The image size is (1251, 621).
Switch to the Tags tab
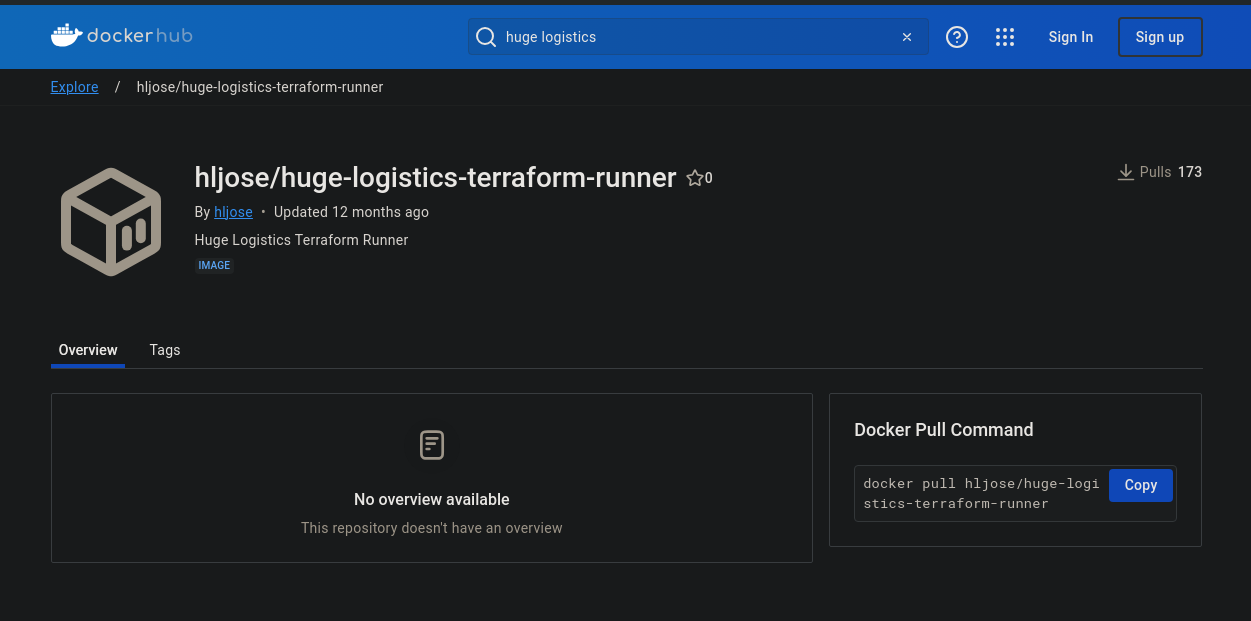pyautogui.click(x=165, y=350)
